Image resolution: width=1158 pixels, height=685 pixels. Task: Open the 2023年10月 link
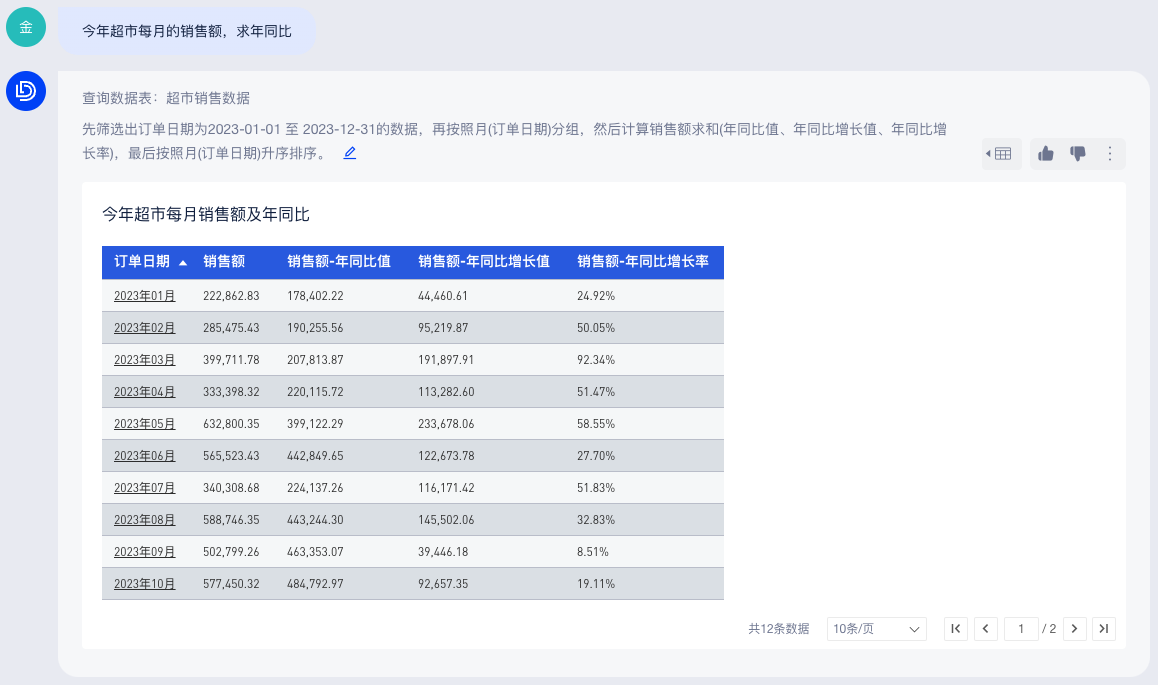tap(144, 584)
